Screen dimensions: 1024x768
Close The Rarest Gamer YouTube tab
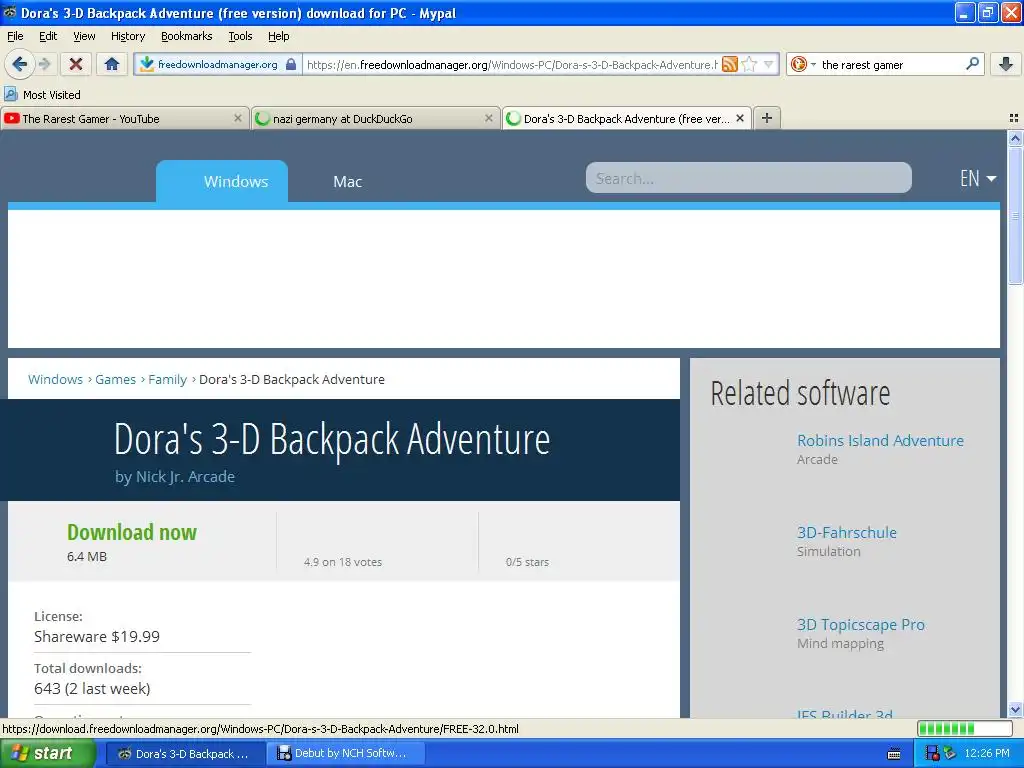coord(238,118)
